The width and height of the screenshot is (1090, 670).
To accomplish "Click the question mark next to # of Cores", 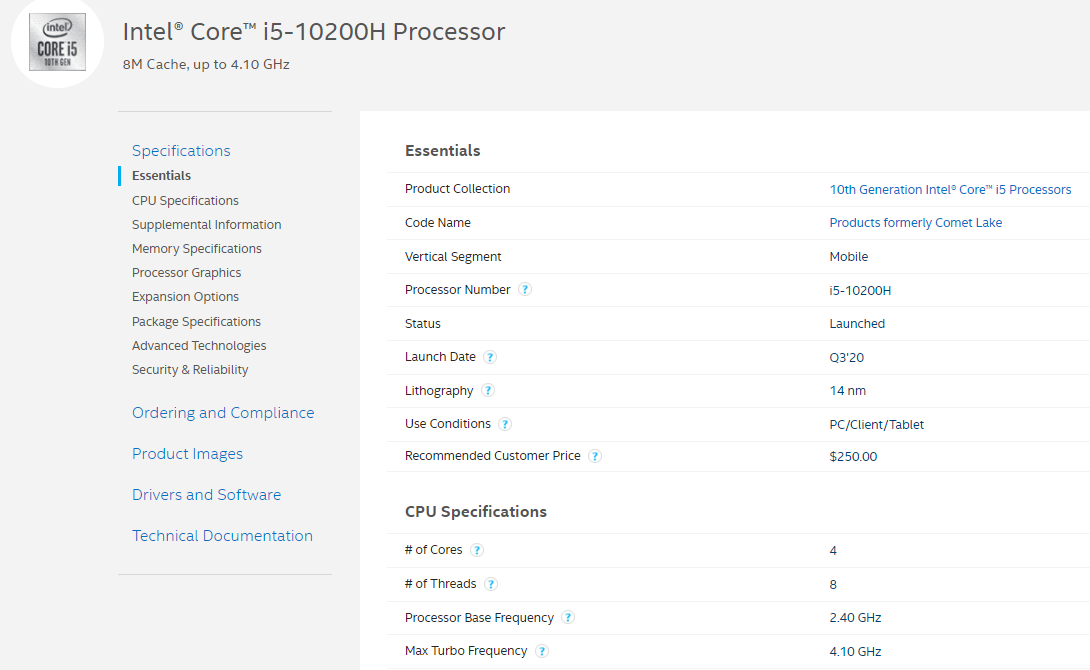I will click(x=476, y=549).
